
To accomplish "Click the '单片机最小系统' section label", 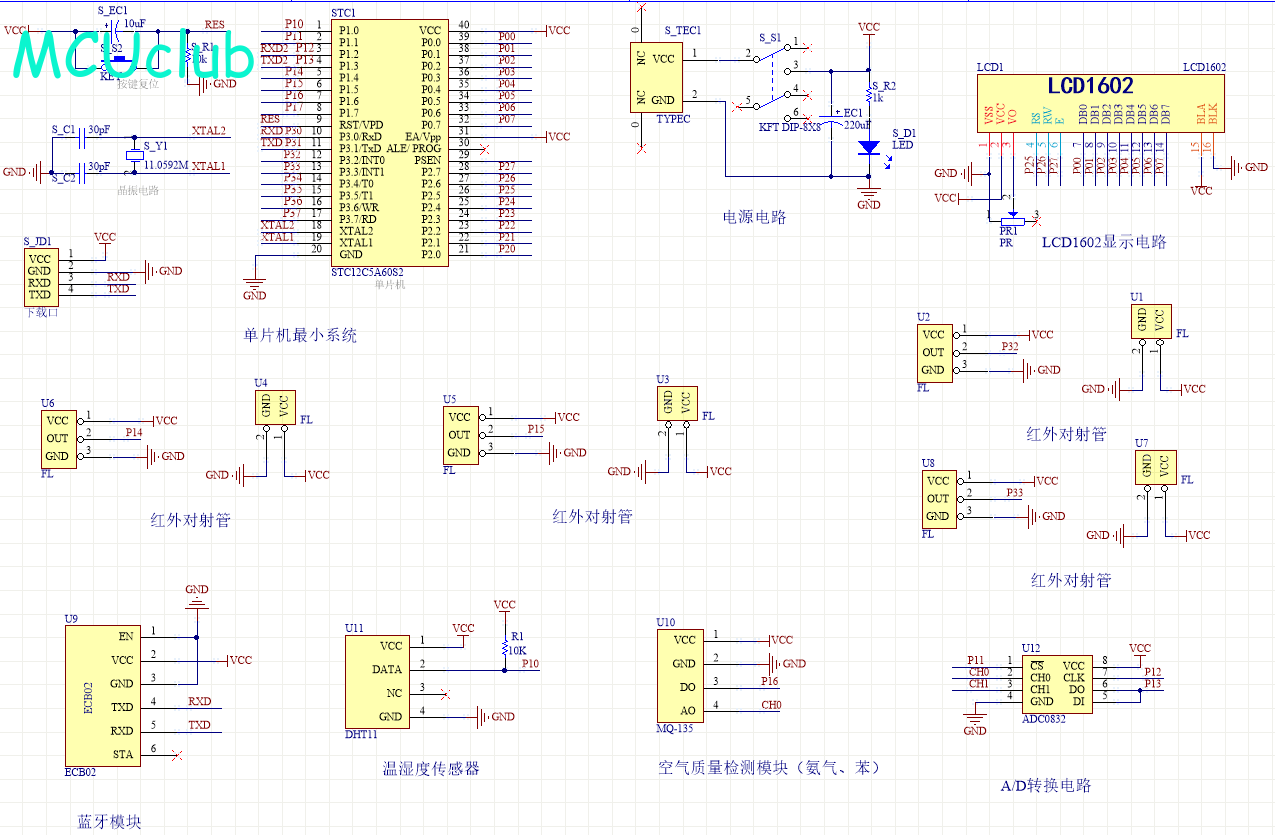I will click(x=300, y=336).
